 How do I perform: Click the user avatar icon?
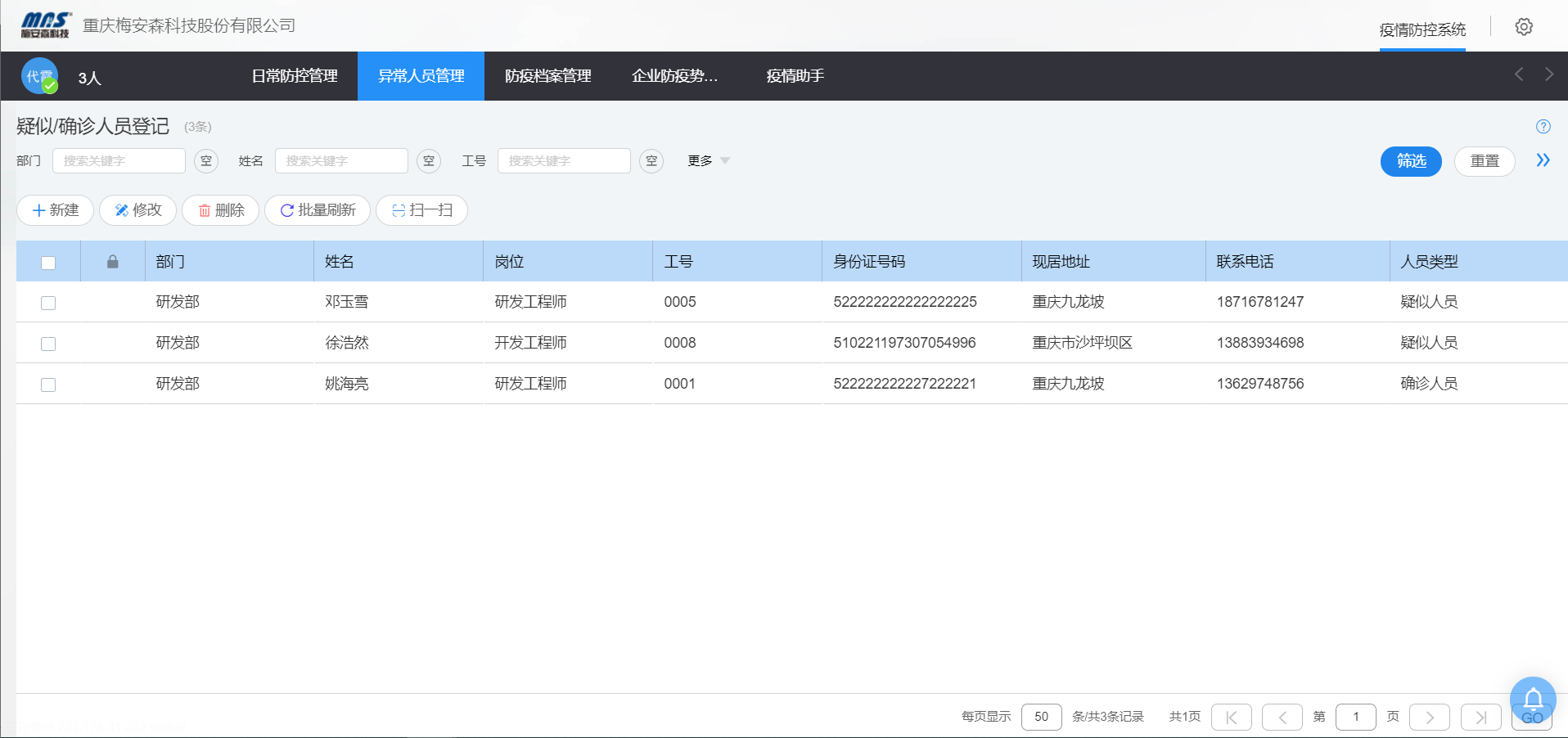[39, 76]
